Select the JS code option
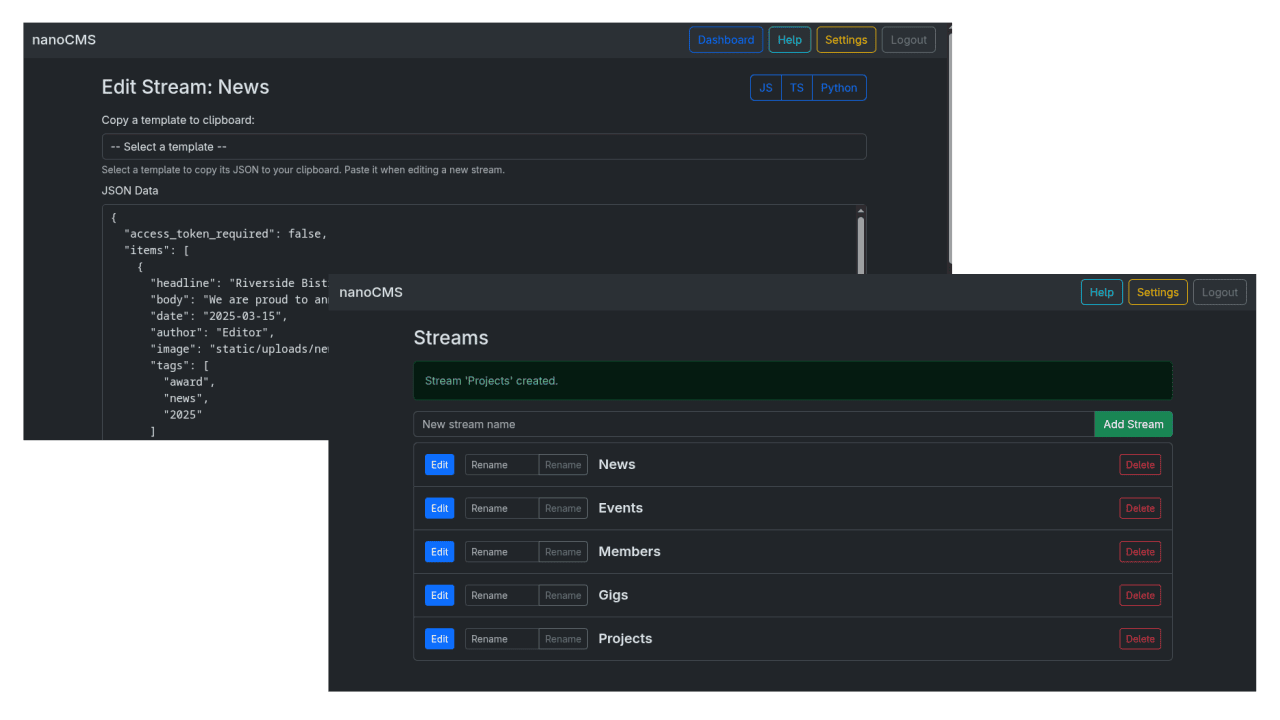The image size is (1280, 720). (766, 88)
